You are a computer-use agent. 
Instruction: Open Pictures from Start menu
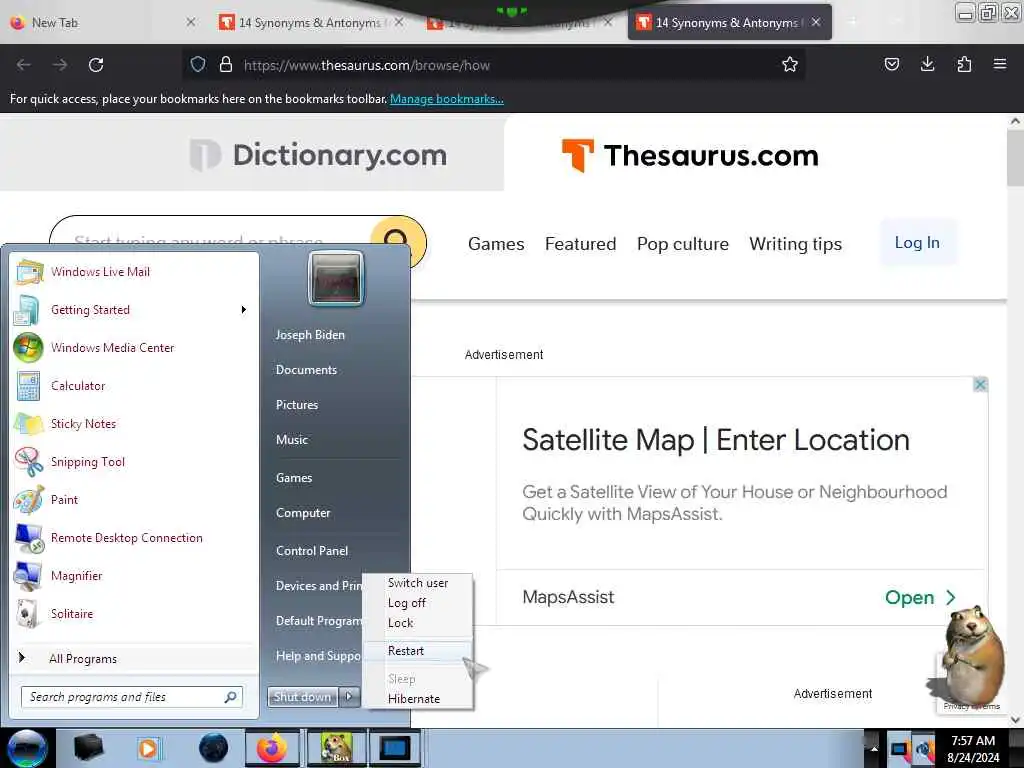point(297,405)
